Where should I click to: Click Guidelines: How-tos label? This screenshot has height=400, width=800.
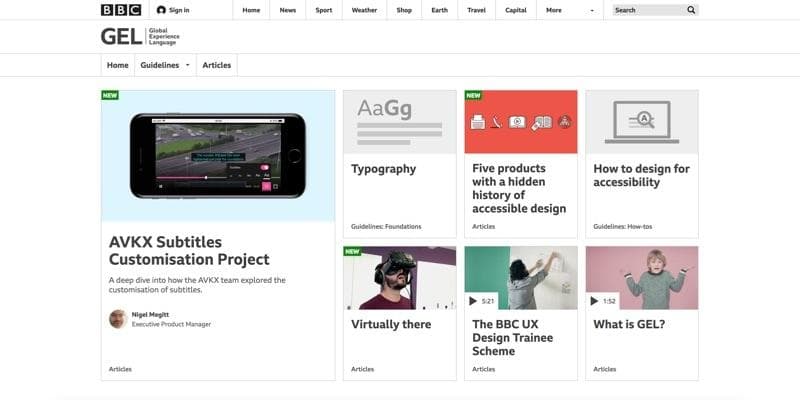pyautogui.click(x=622, y=227)
